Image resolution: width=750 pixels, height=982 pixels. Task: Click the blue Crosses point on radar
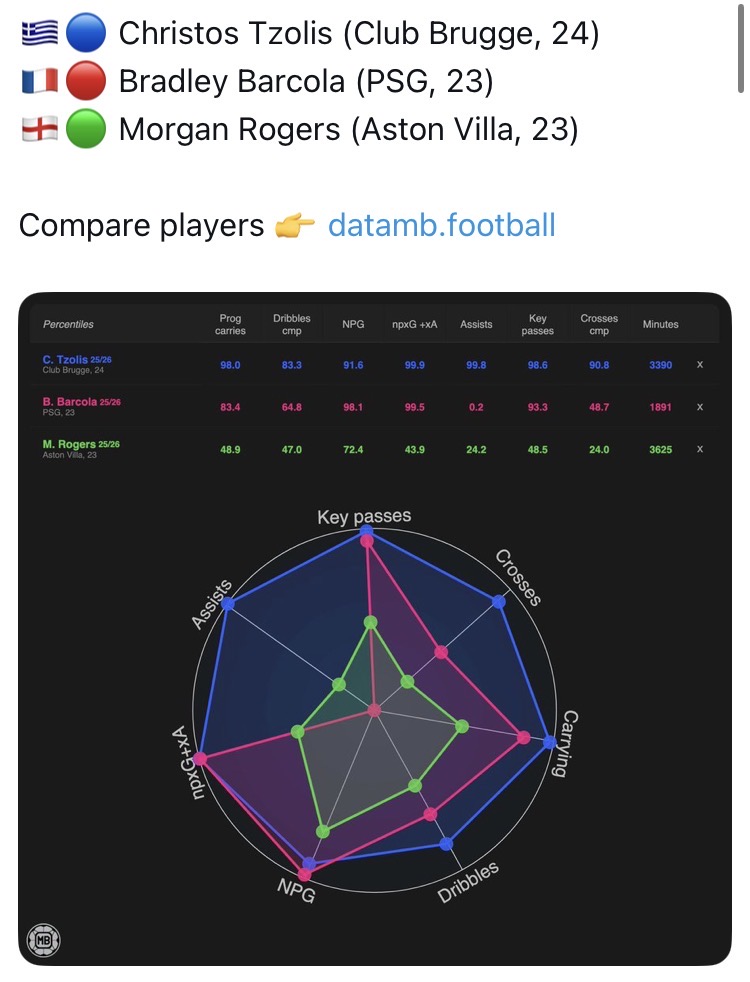click(x=498, y=602)
